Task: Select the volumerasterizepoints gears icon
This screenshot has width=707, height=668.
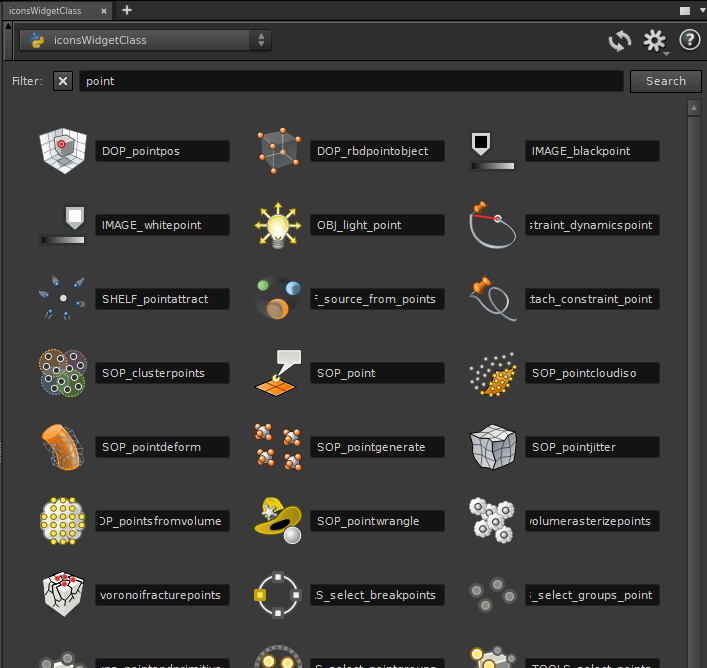Action: (492, 520)
